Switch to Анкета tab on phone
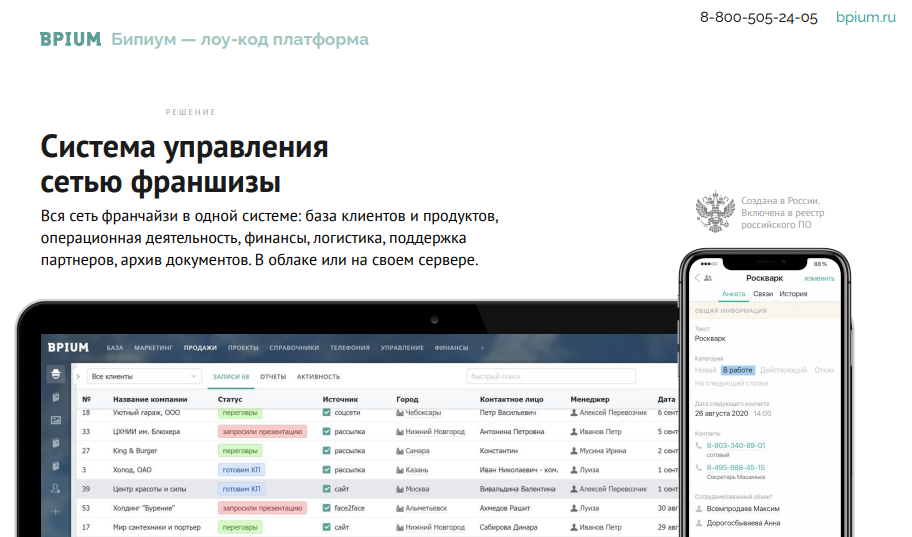The height and width of the screenshot is (537, 912). 733,294
